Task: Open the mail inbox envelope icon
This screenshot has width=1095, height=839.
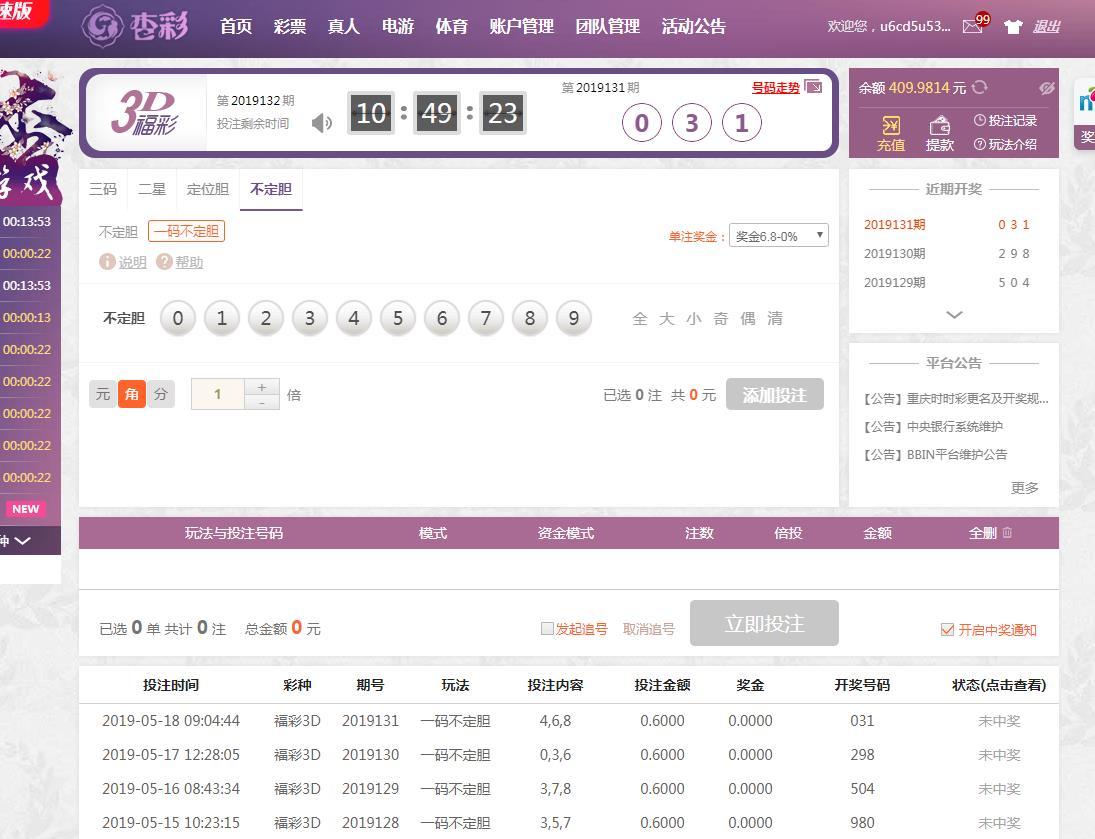Action: click(972, 27)
